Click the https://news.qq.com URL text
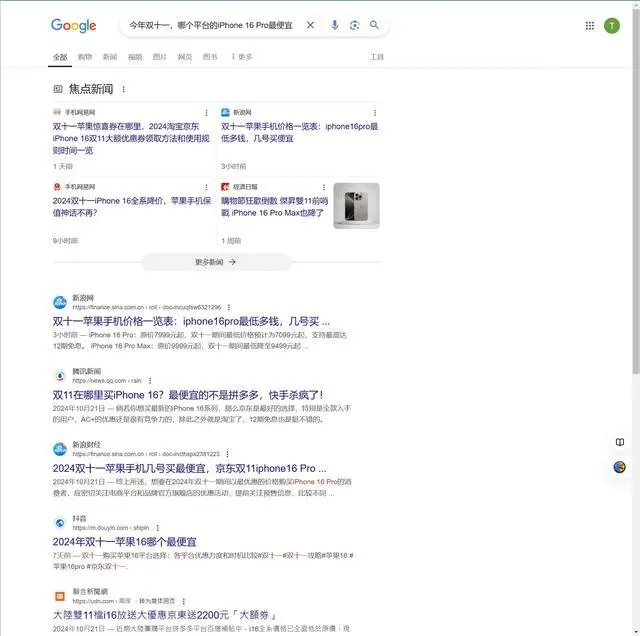The image size is (640, 636). [107, 380]
